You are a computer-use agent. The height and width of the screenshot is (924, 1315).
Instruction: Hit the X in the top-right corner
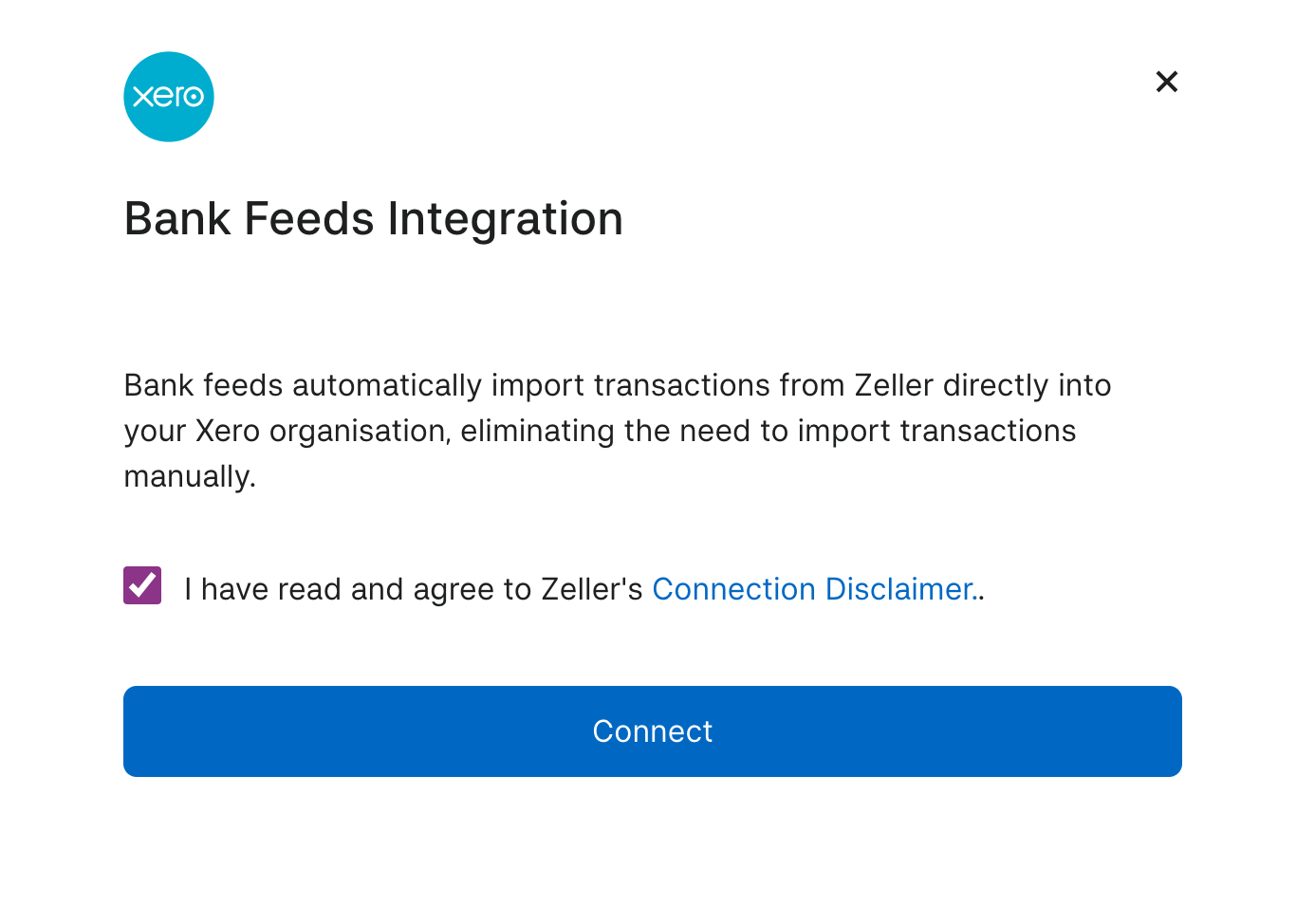[1166, 82]
